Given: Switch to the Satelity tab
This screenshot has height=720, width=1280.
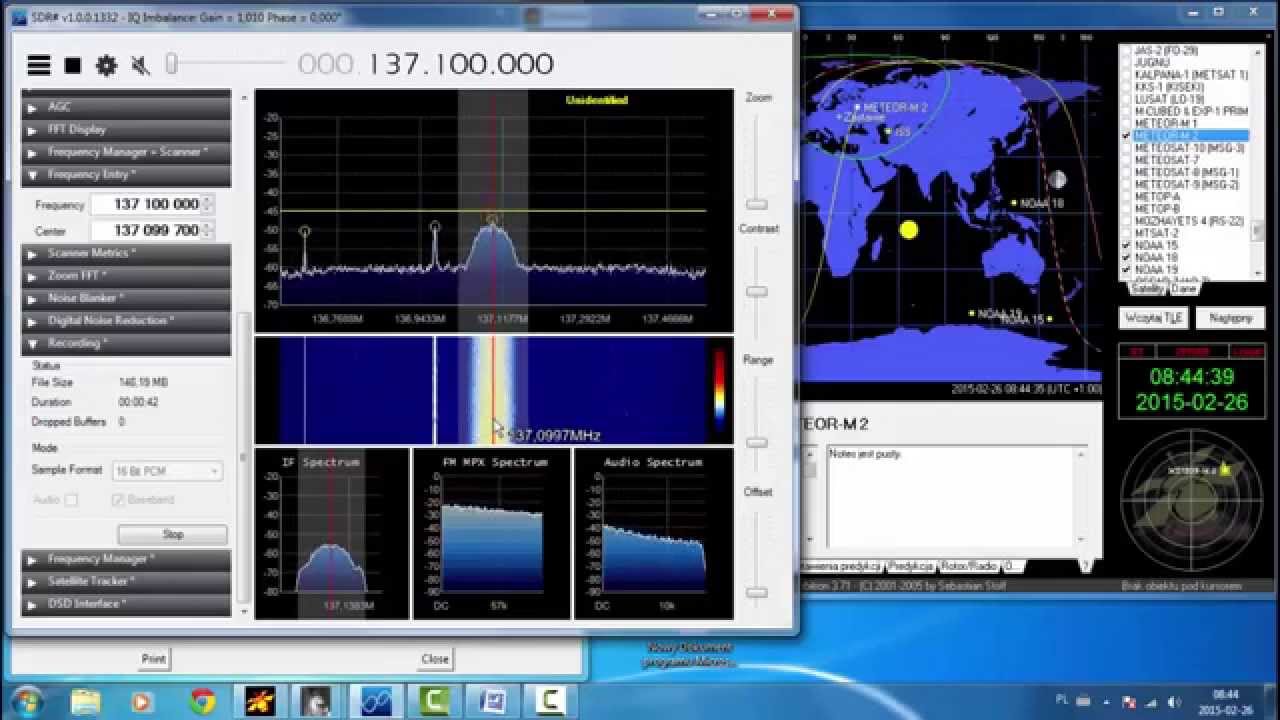Looking at the screenshot, I should click(x=1147, y=288).
